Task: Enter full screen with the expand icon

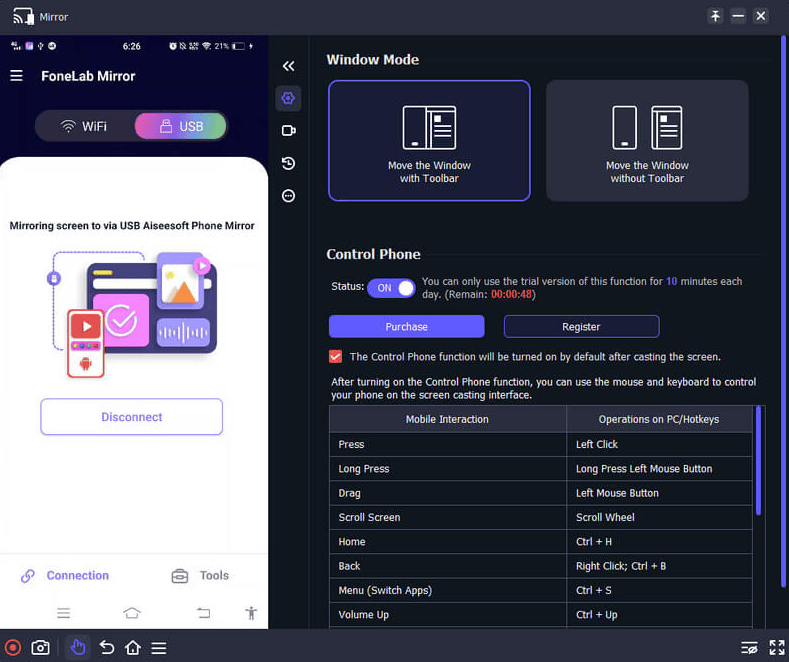Action: 777,648
